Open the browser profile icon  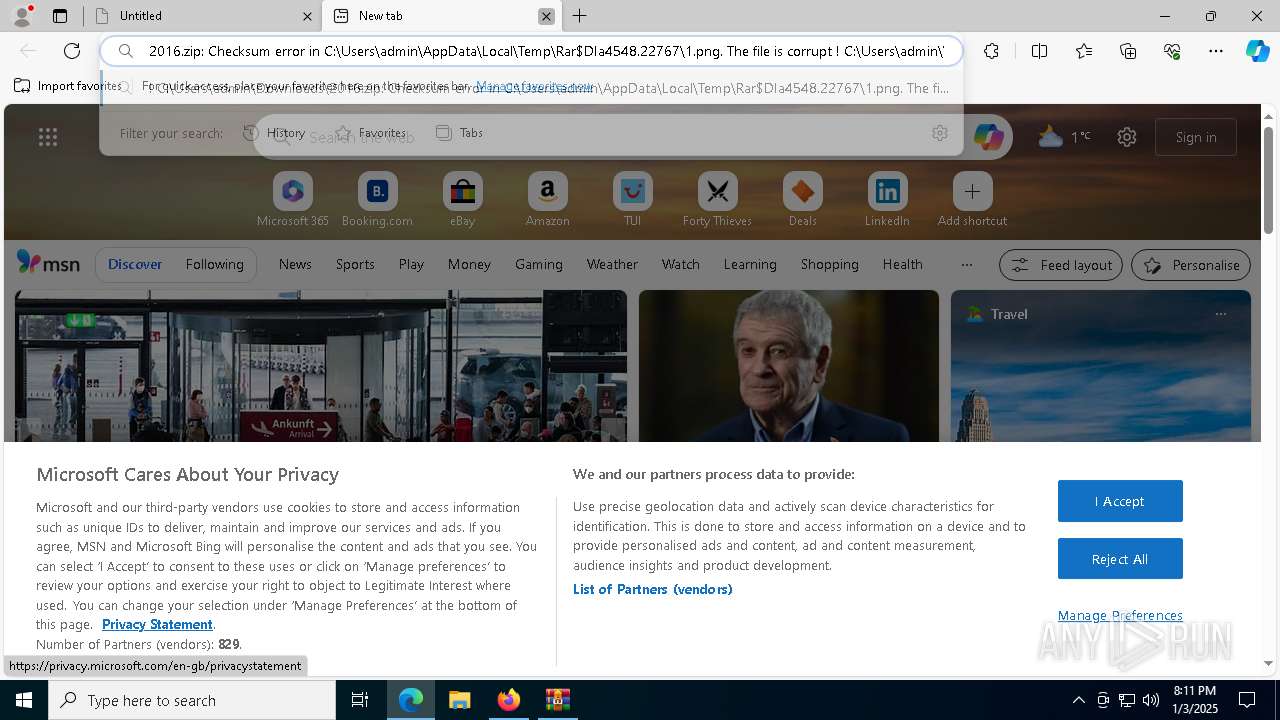(x=21, y=16)
